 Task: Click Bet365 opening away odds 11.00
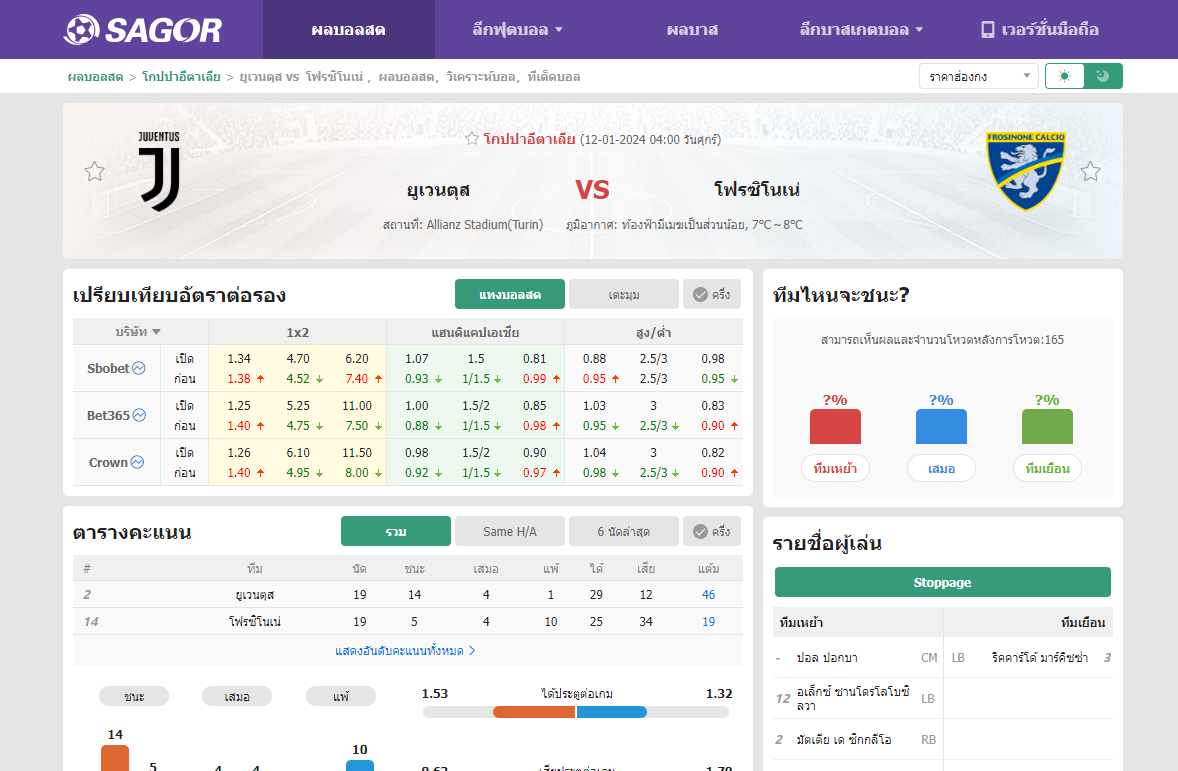tap(357, 405)
